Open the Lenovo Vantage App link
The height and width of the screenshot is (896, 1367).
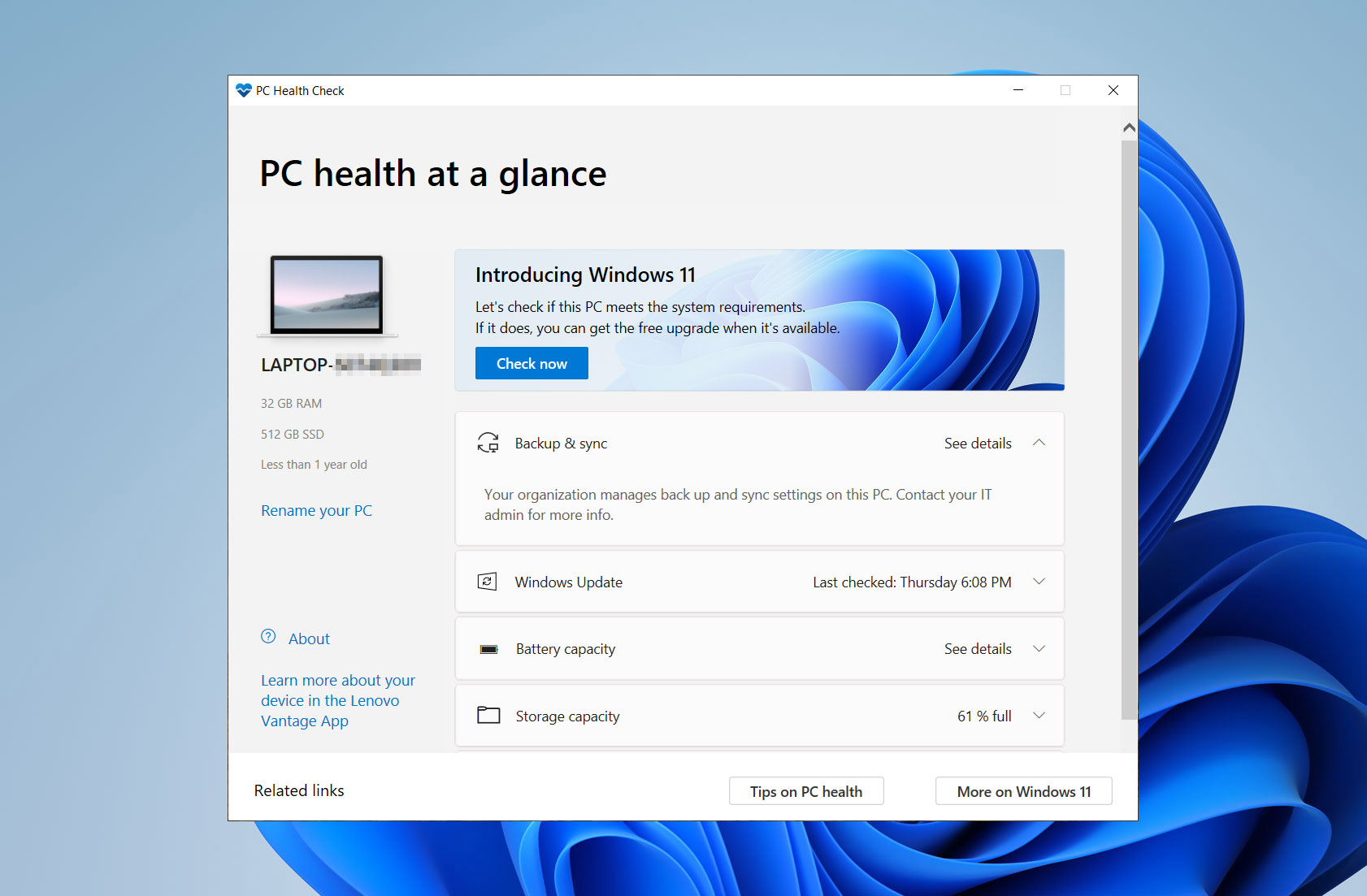338,700
